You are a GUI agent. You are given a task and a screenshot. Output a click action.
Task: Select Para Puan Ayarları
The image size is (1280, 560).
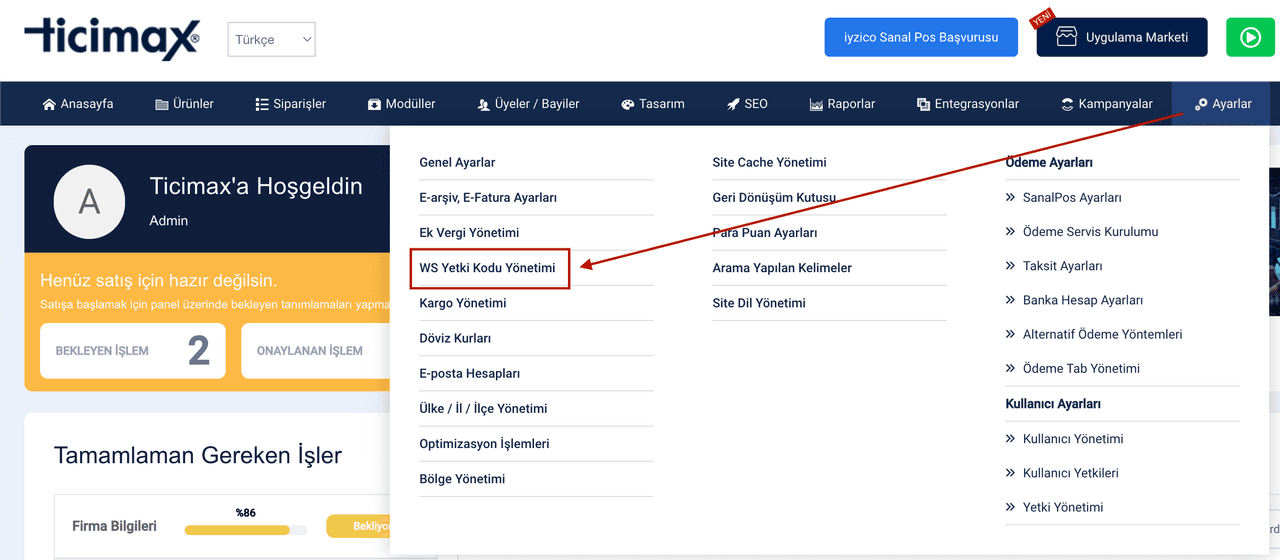tap(765, 232)
